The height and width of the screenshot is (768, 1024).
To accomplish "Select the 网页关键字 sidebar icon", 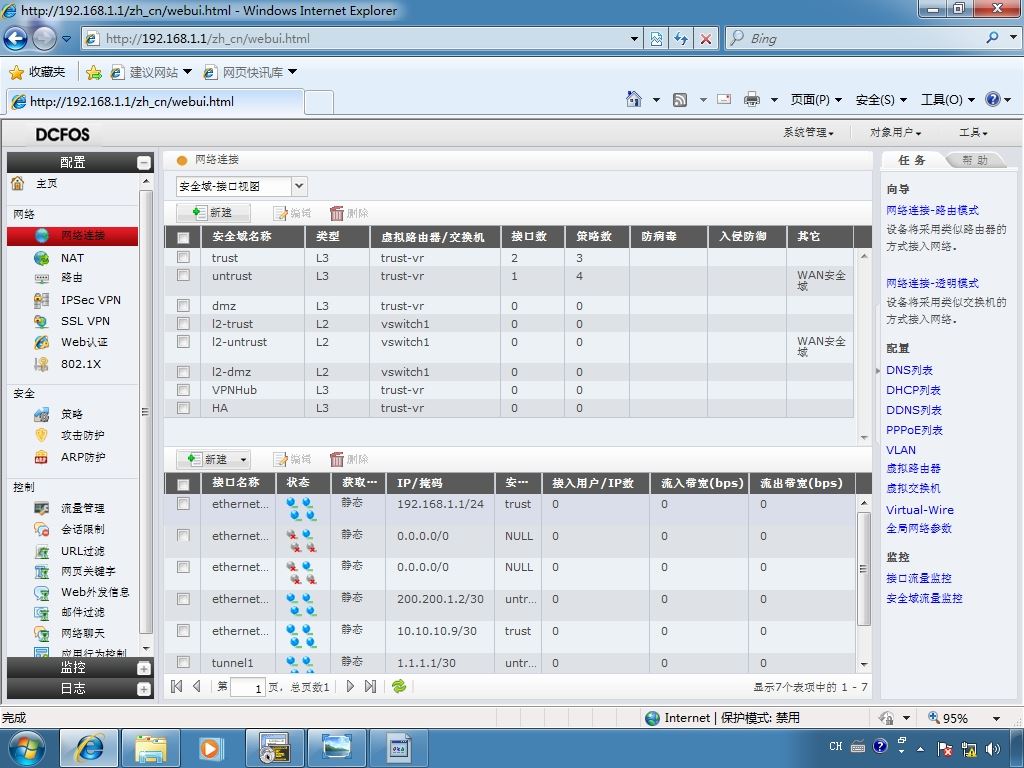I will point(42,571).
